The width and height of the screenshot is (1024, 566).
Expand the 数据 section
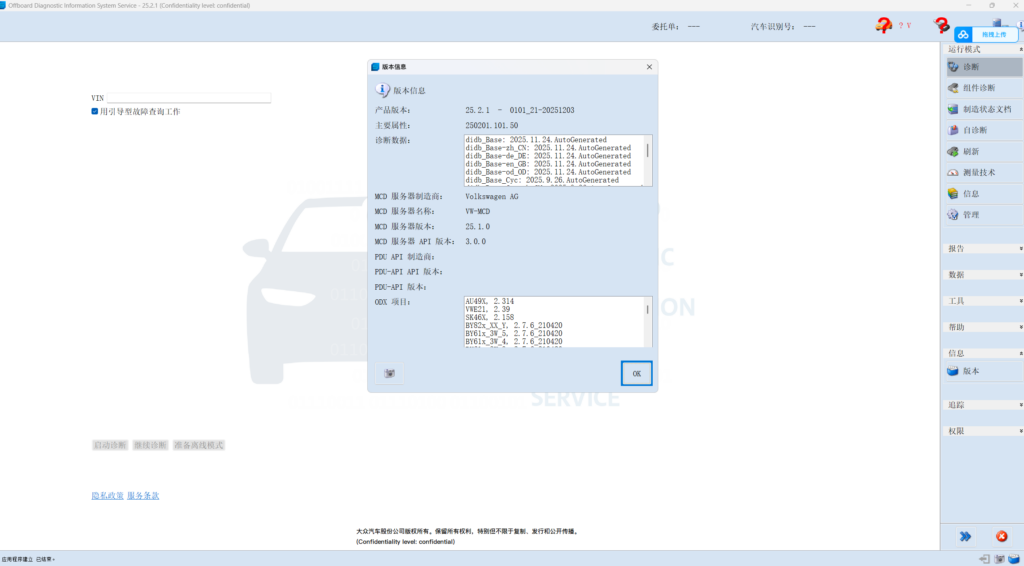[982, 274]
